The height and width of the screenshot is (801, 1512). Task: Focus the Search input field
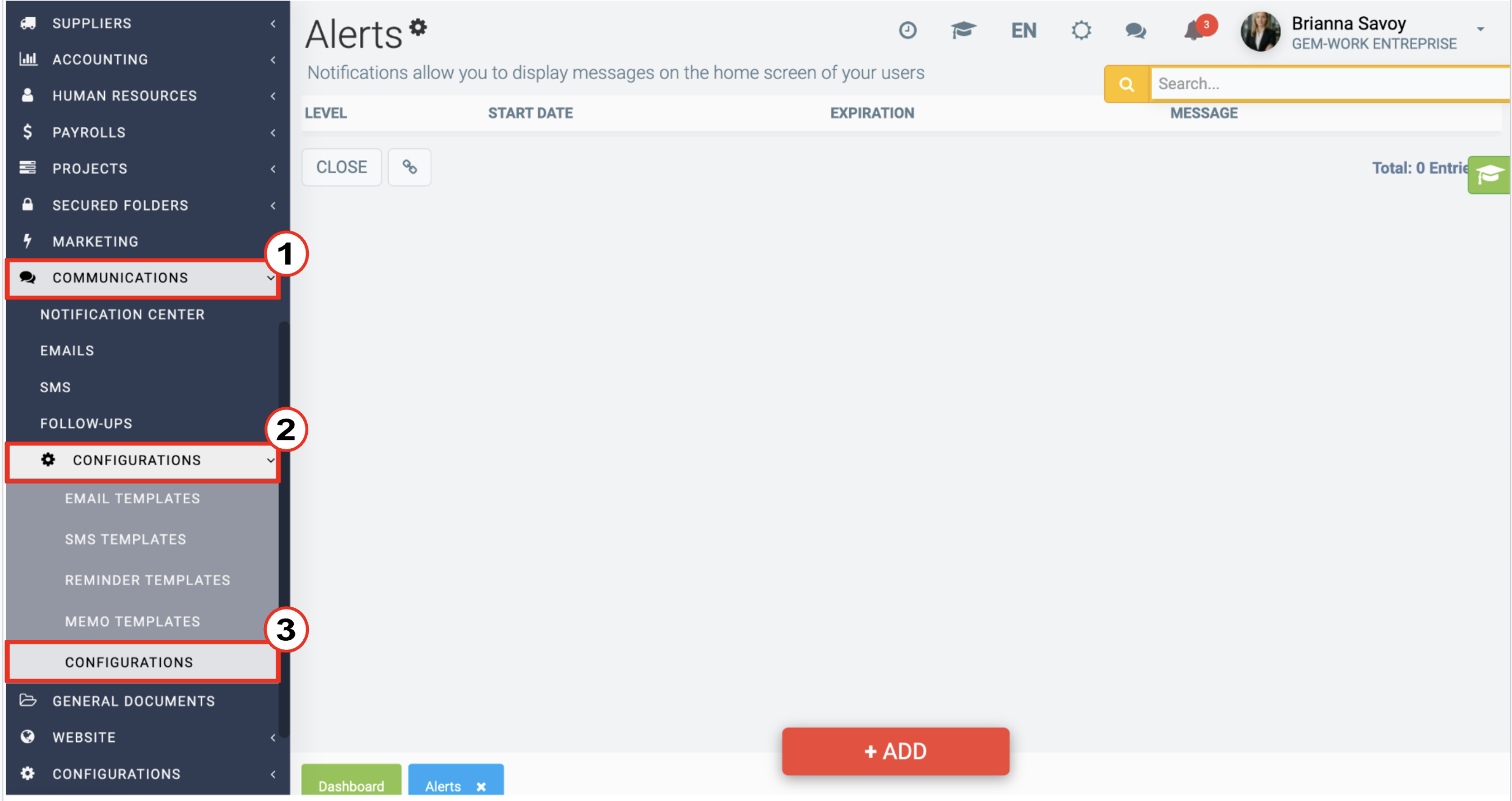(x=1329, y=84)
